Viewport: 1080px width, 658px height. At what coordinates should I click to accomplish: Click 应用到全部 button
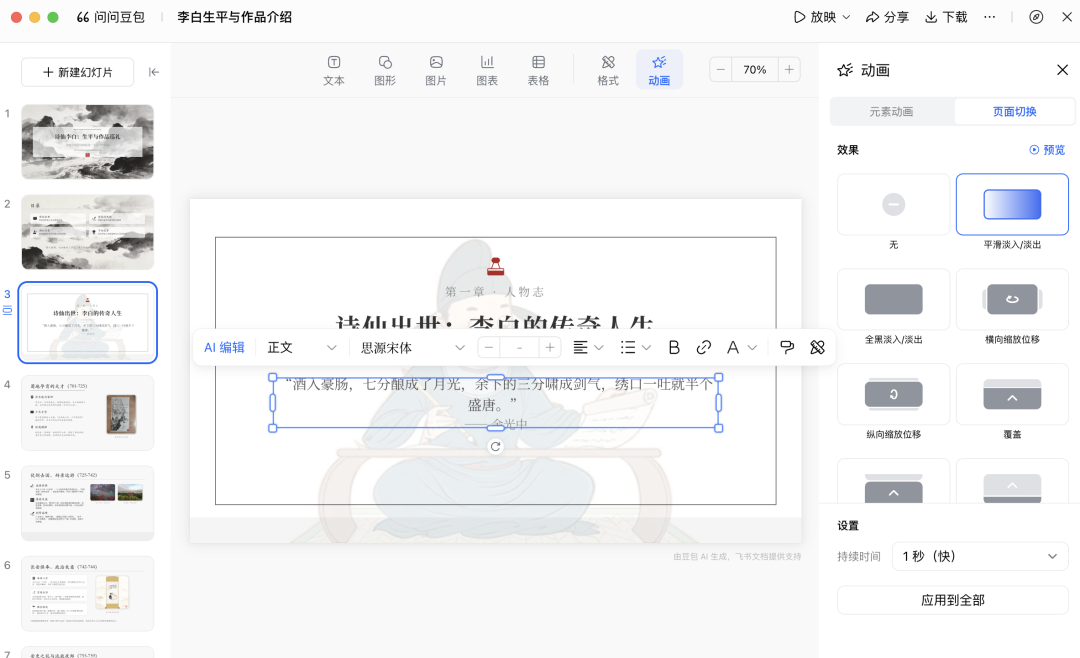(952, 600)
